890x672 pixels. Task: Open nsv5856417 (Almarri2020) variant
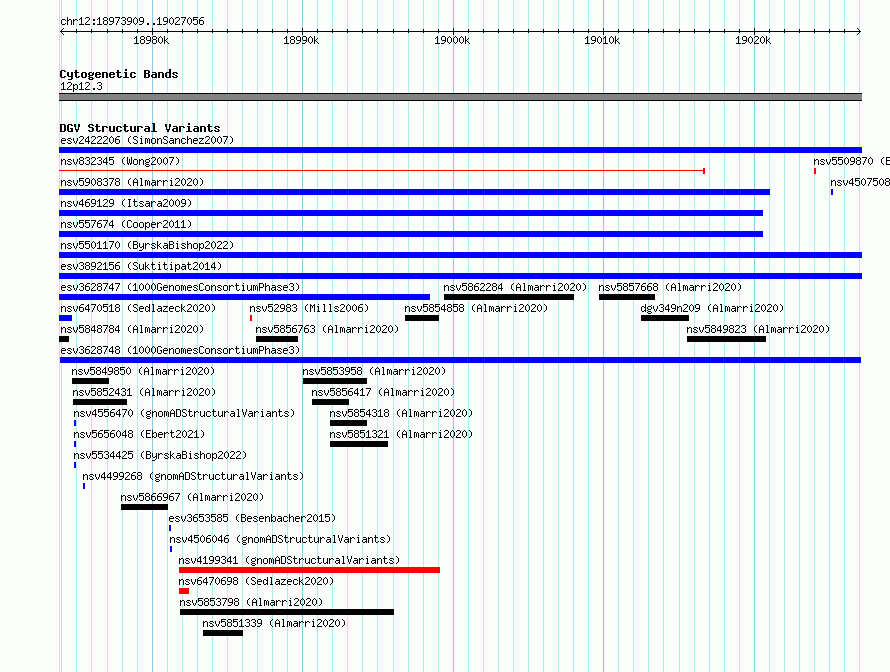383,392
